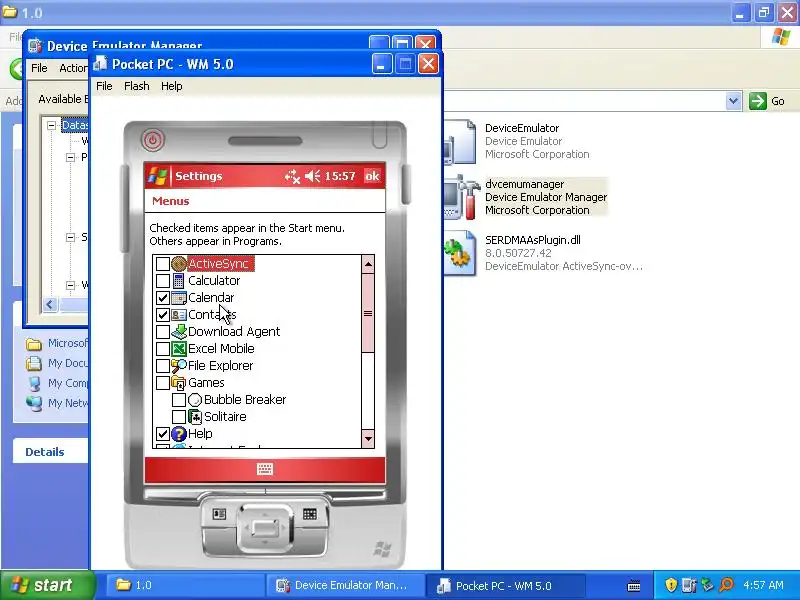Viewport: 800px width, 600px height.
Task: Check the Solitaire checkbox
Action: (179, 417)
